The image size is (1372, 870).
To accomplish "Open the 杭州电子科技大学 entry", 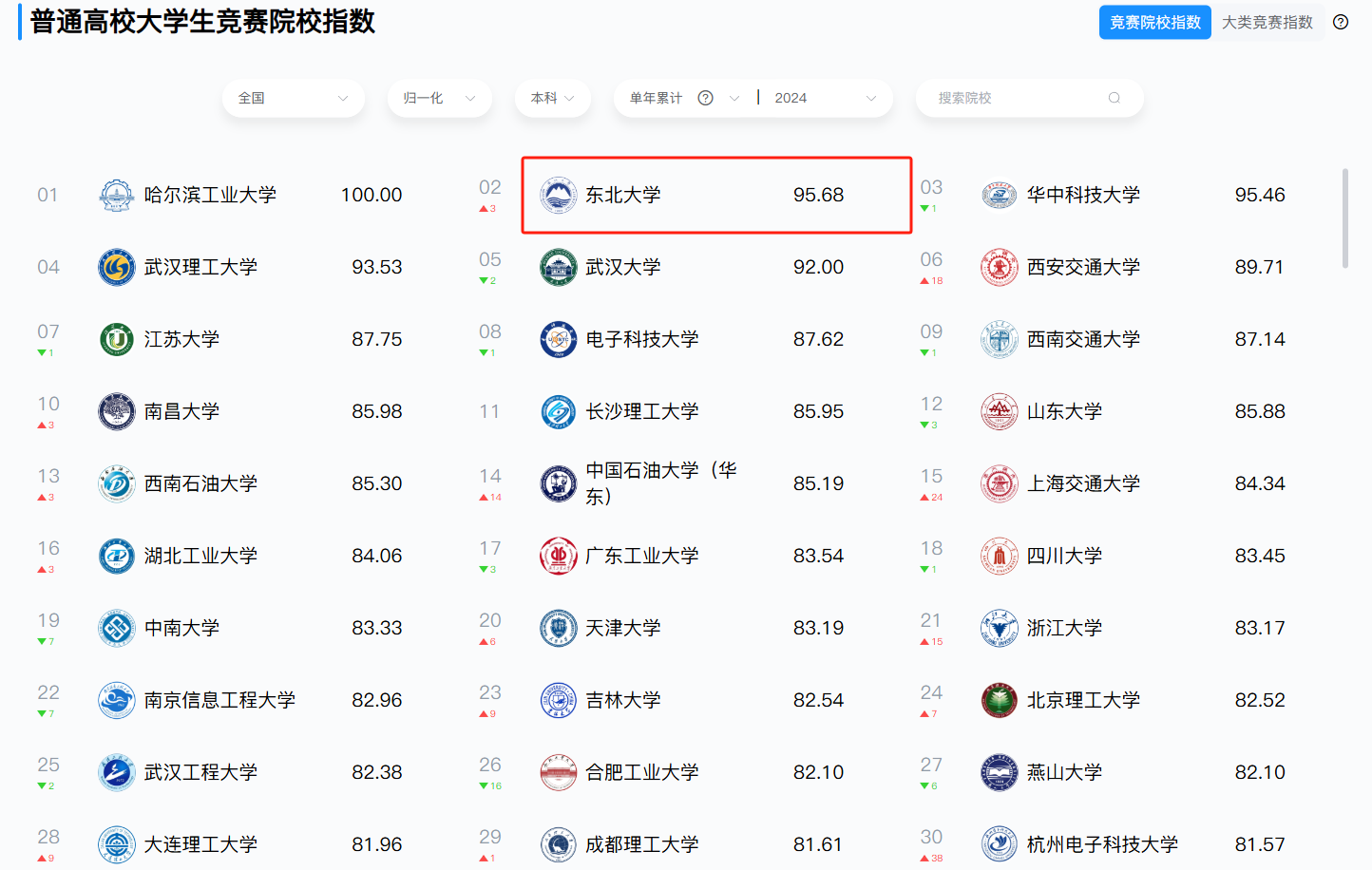I will [x=1102, y=844].
